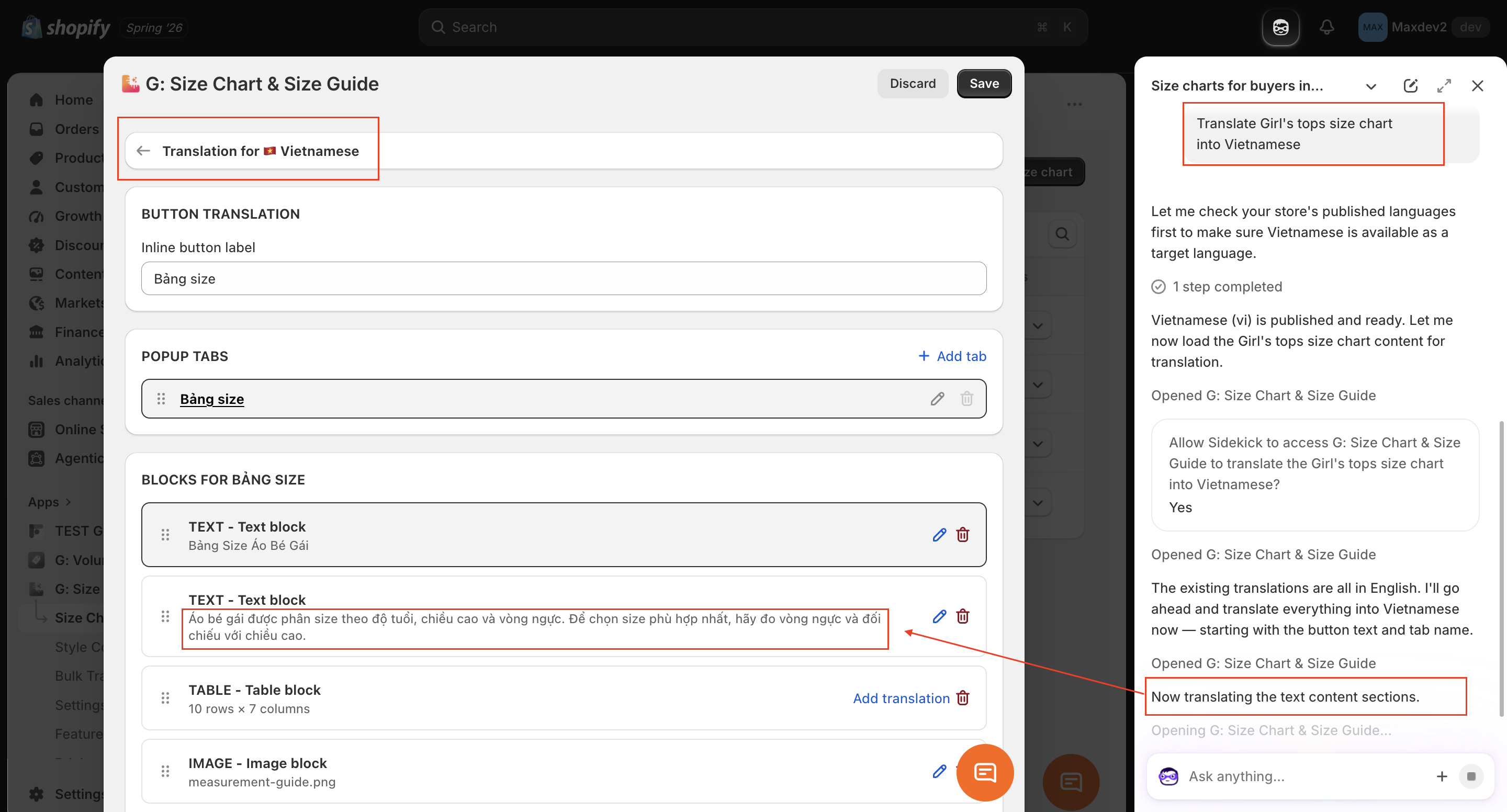Open the Maxdev2 account menu
1507x812 pixels.
click(1423, 27)
